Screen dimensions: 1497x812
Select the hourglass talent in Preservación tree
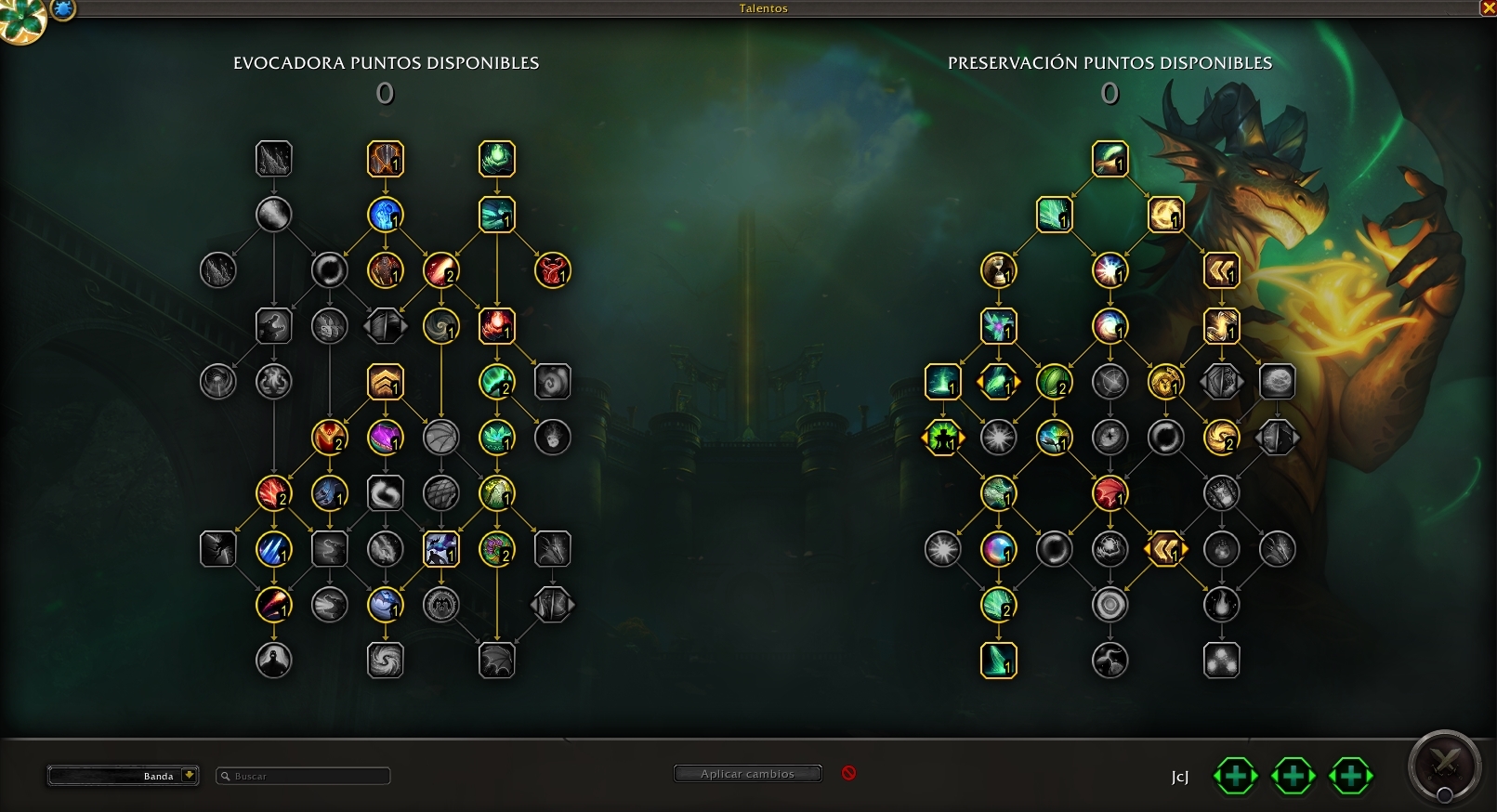point(998,270)
